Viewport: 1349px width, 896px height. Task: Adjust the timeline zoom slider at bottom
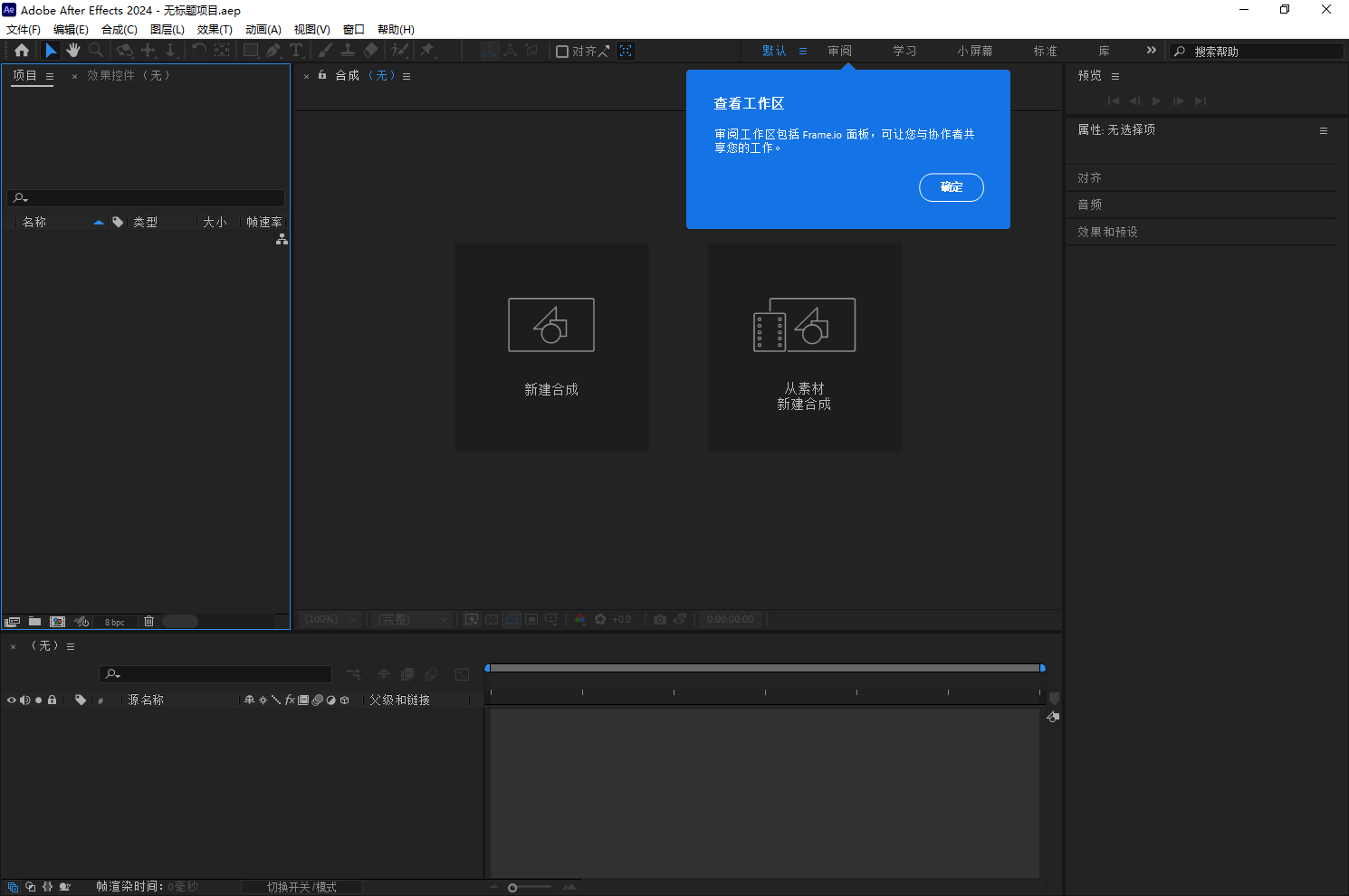[x=512, y=887]
